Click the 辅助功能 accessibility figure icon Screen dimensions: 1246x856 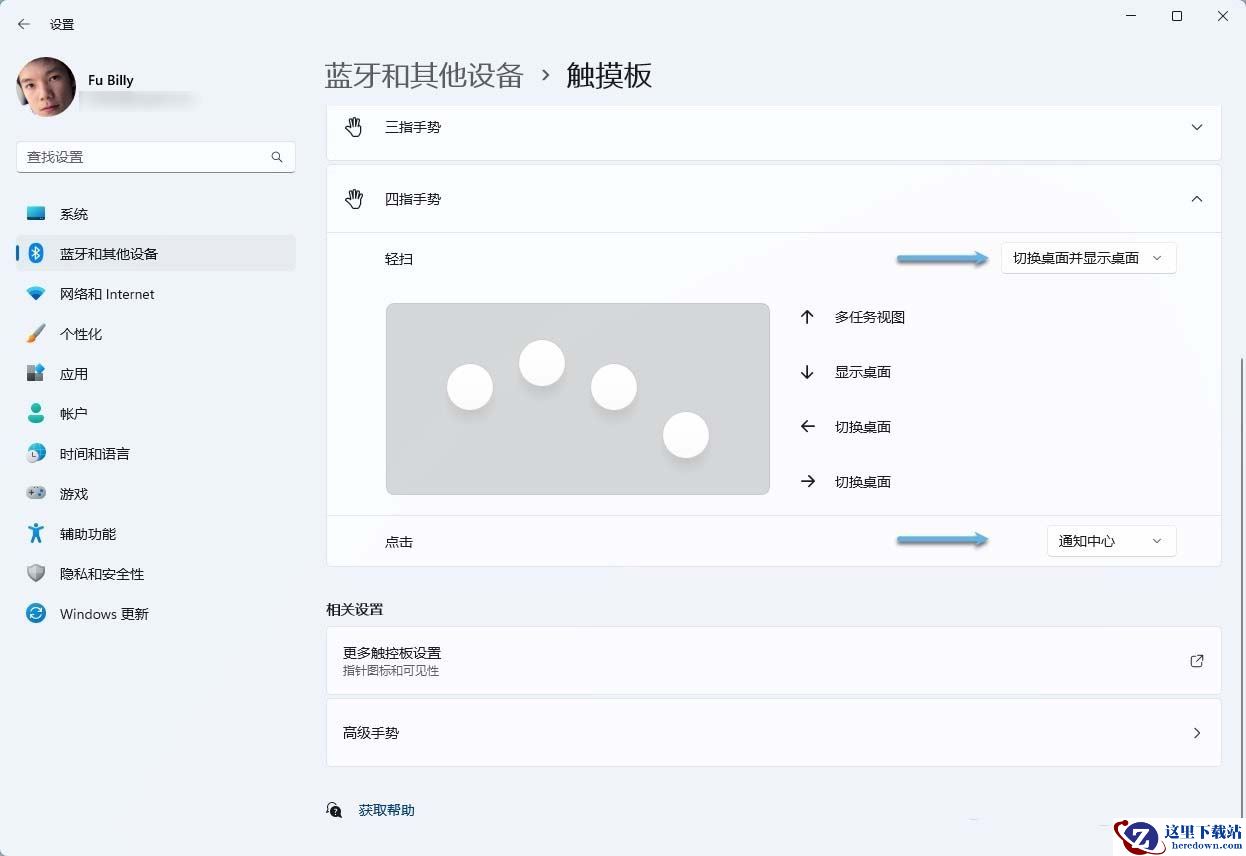click(x=36, y=534)
